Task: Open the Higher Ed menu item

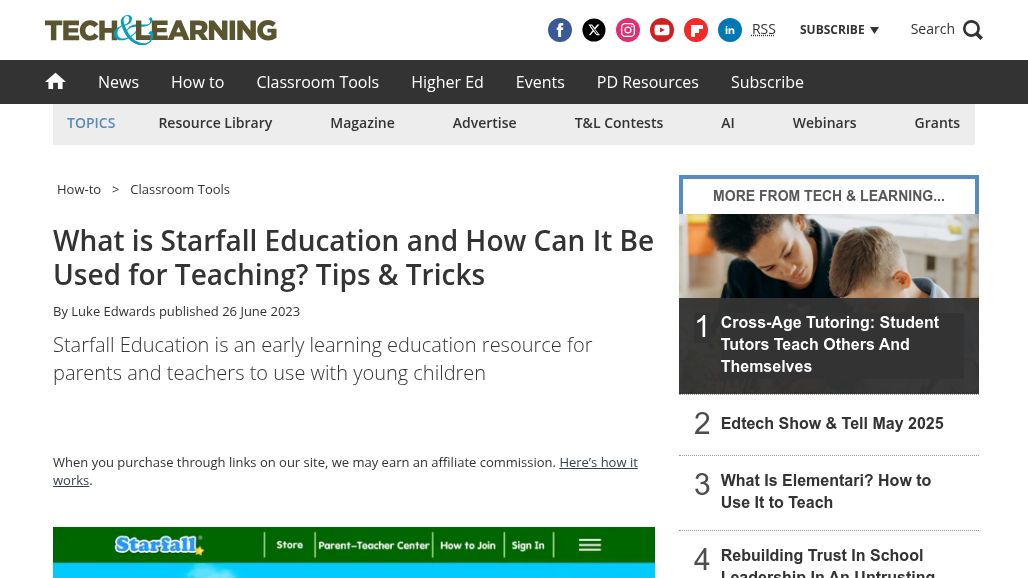Action: pos(447,82)
